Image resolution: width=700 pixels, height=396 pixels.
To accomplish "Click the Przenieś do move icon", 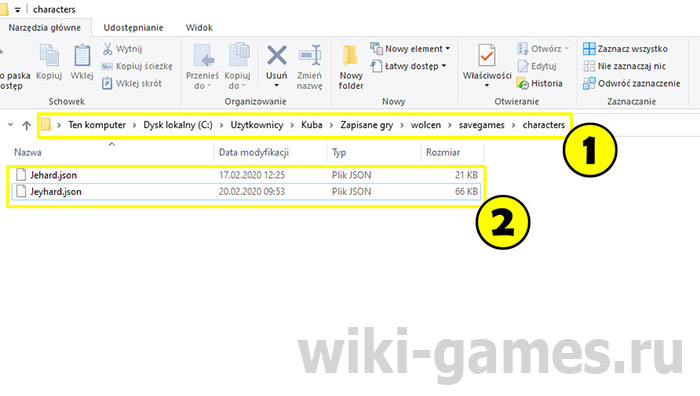I will coord(204,55).
